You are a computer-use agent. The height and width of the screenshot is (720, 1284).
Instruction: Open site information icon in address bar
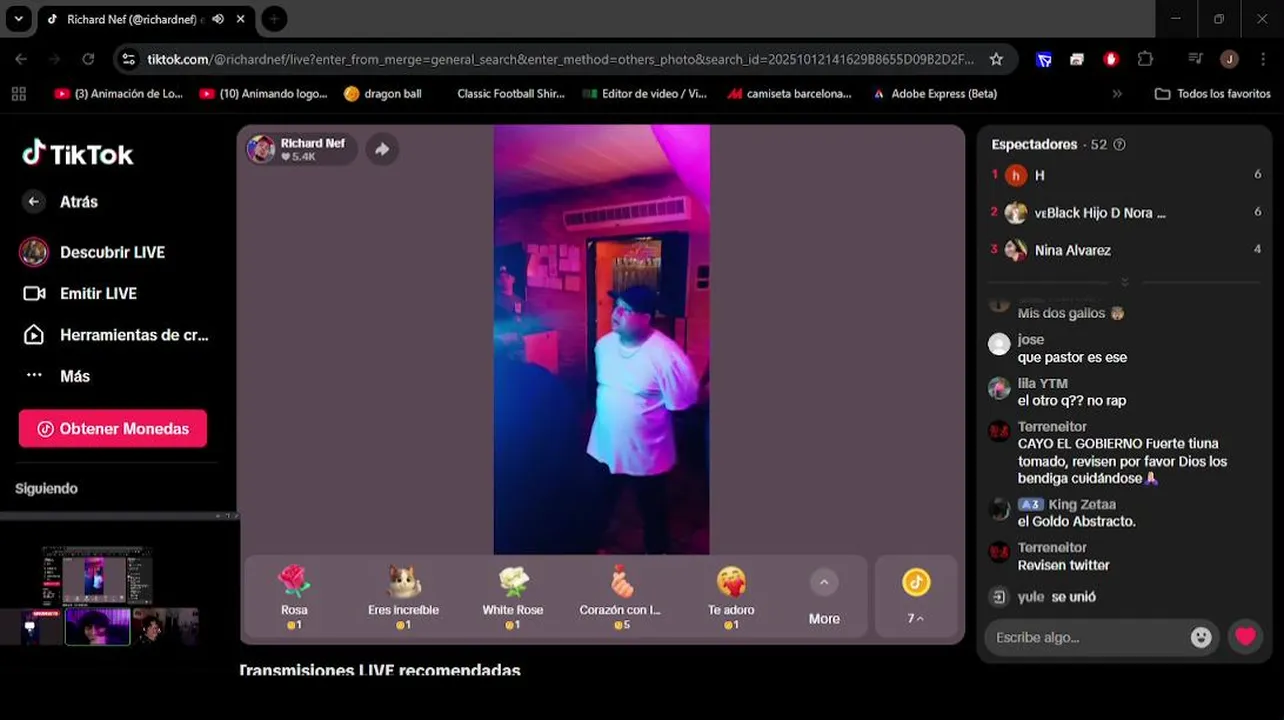click(128, 59)
